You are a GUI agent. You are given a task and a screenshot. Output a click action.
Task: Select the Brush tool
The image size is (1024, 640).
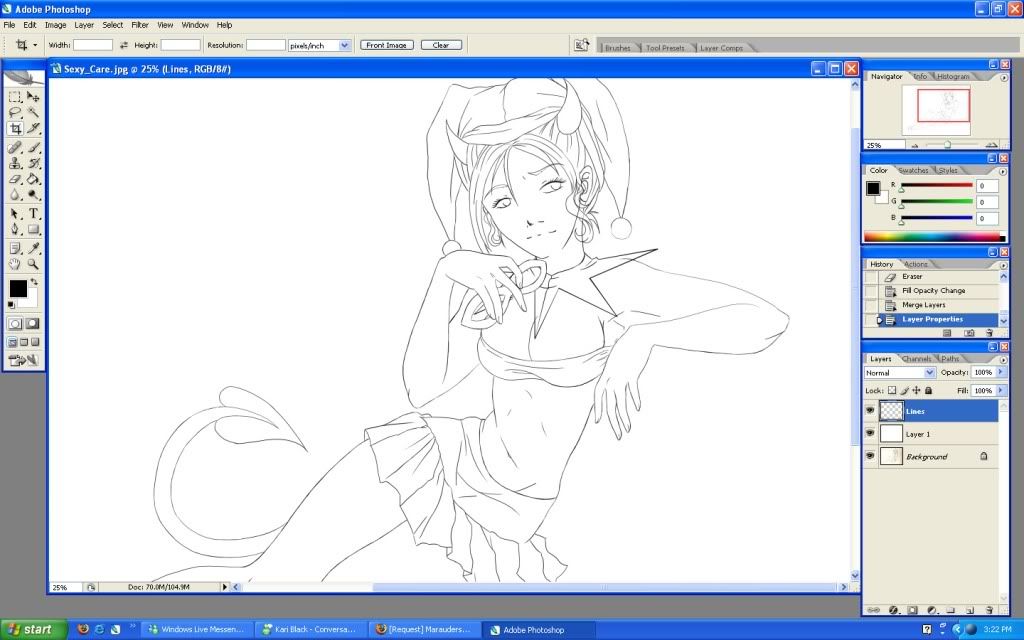[x=33, y=148]
